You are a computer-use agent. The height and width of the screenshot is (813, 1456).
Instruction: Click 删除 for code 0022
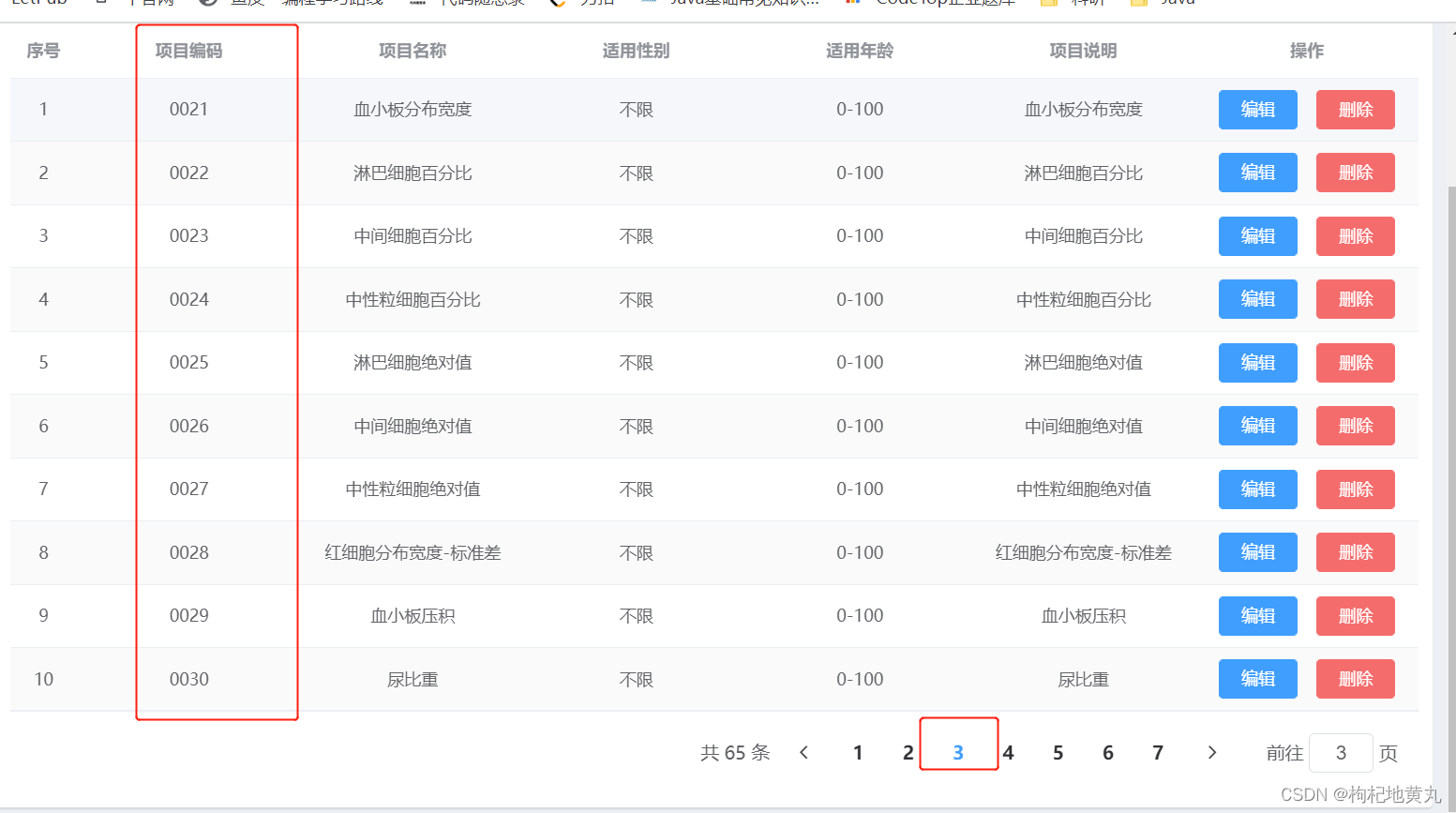(x=1355, y=173)
